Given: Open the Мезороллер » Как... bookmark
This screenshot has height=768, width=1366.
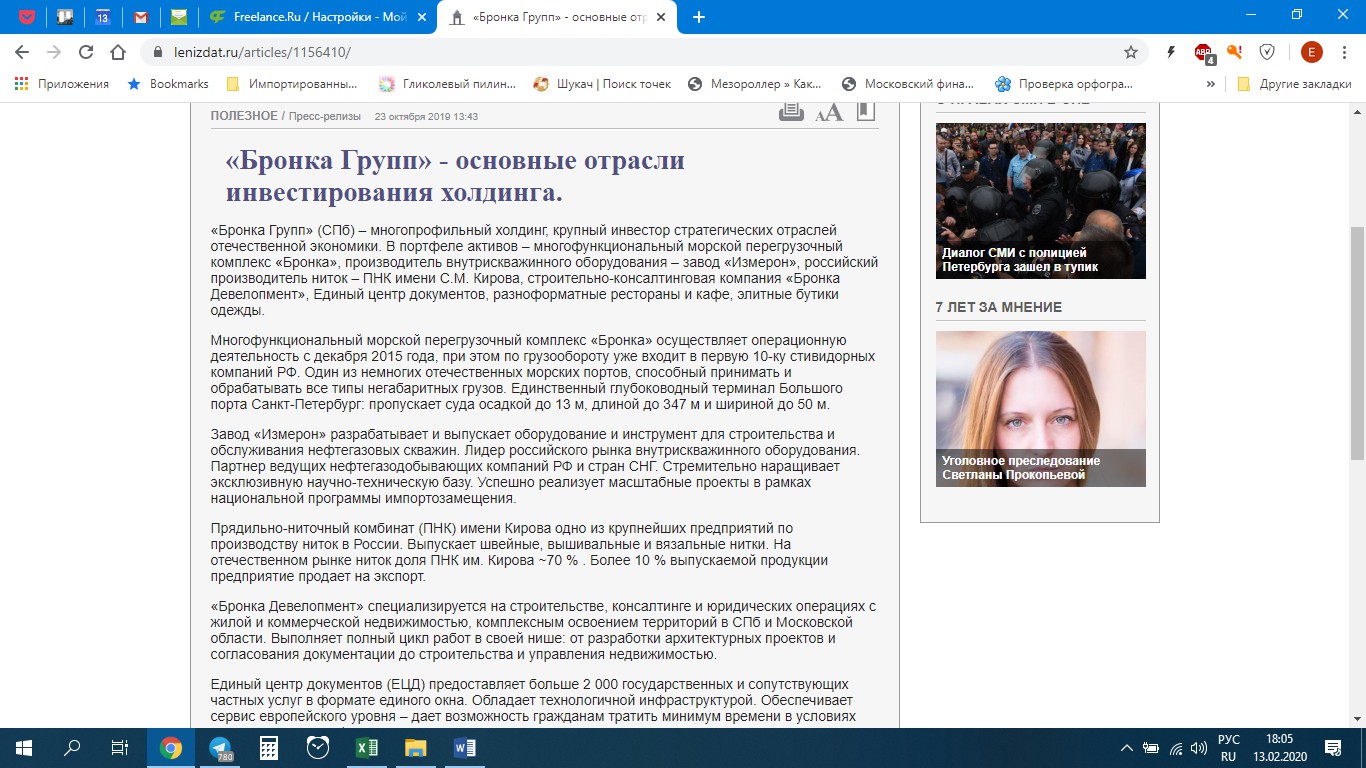Looking at the screenshot, I should pos(755,84).
